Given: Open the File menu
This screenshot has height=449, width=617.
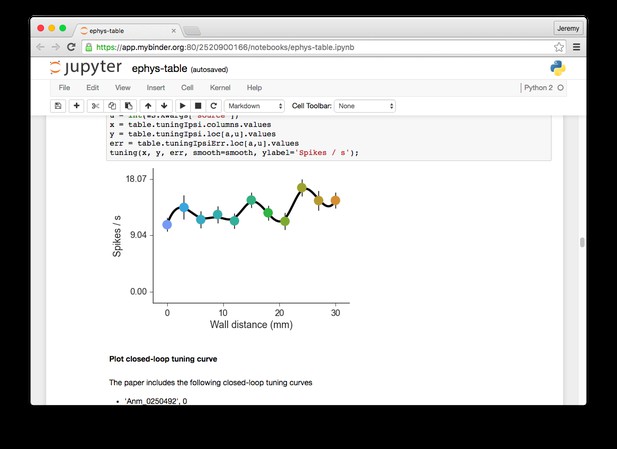Looking at the screenshot, I should 64,88.
